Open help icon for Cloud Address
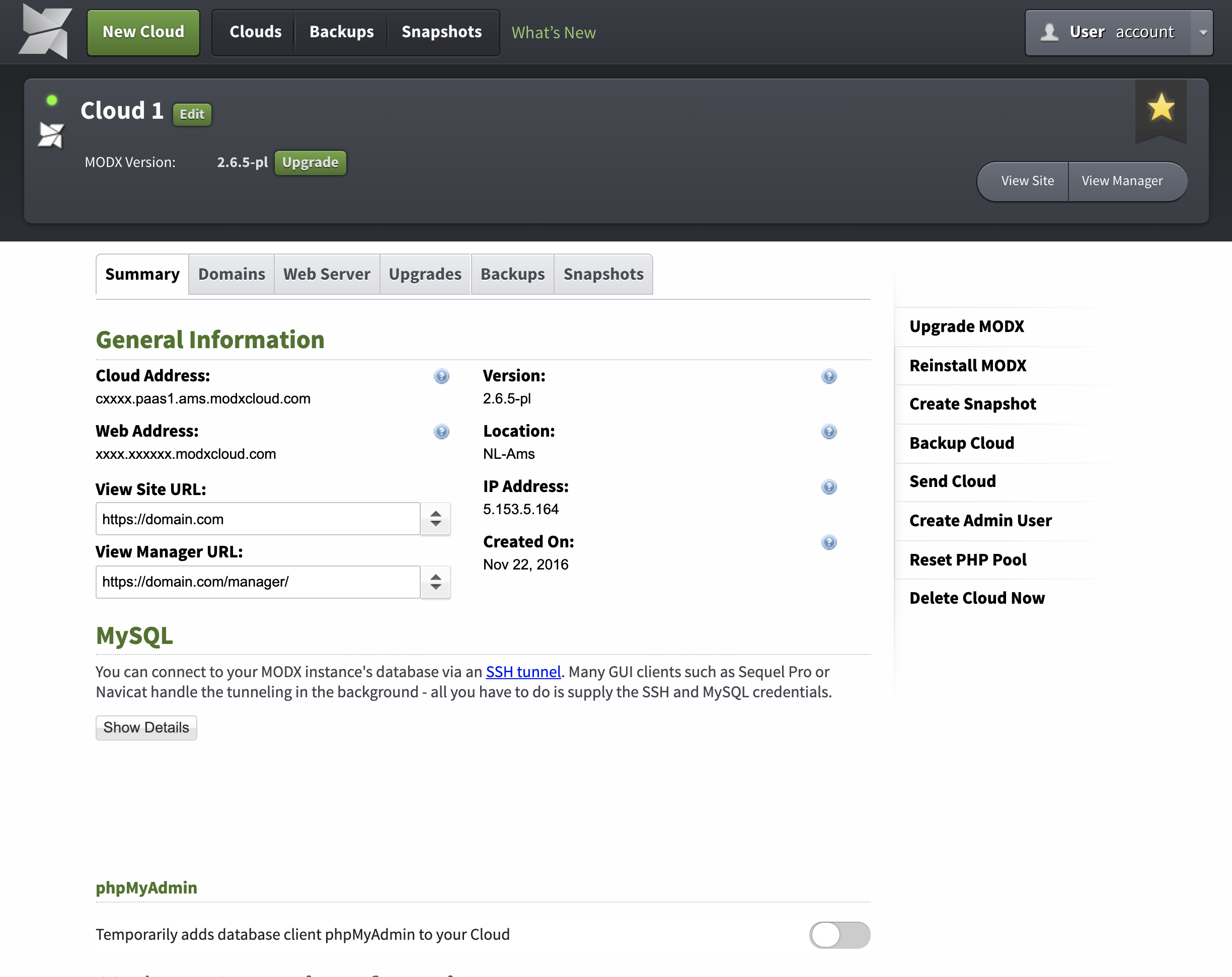This screenshot has width=1232, height=977. click(441, 376)
